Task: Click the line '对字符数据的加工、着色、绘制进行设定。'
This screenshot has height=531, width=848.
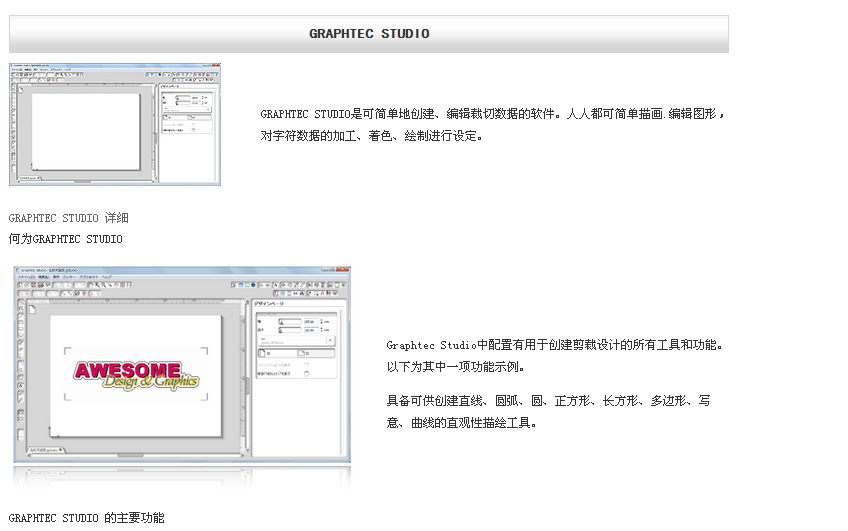Action: 372,136
